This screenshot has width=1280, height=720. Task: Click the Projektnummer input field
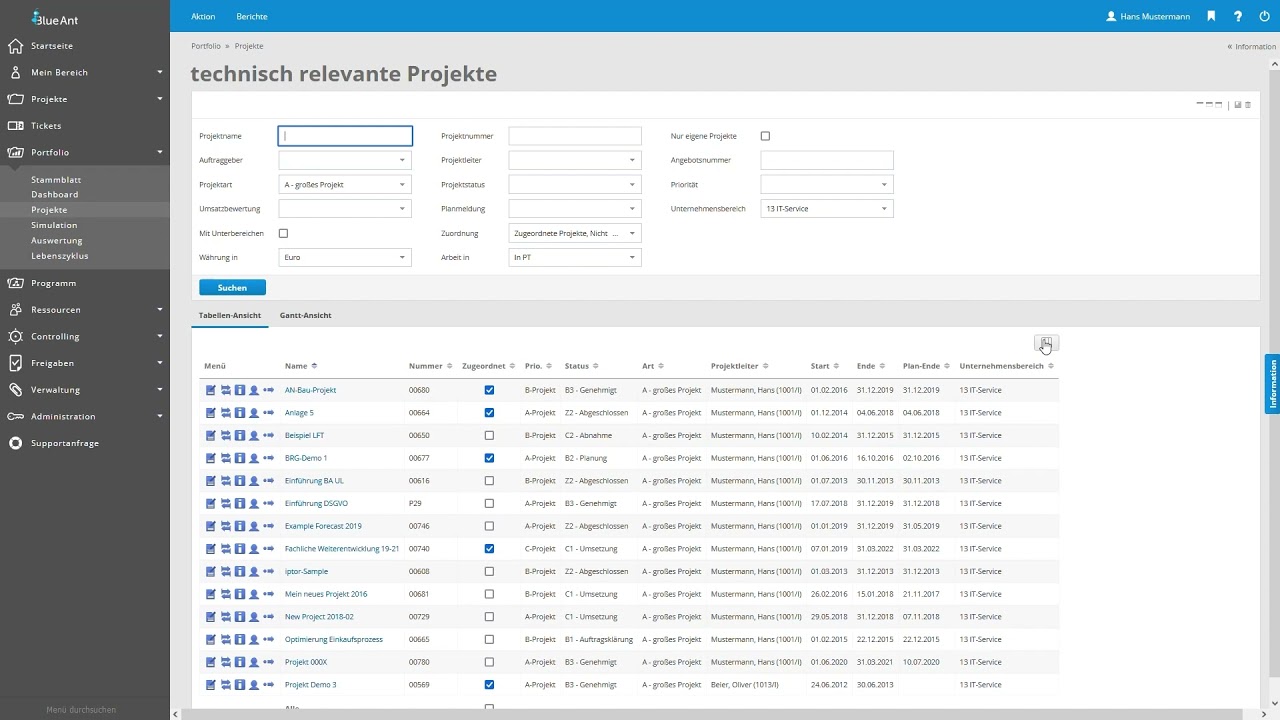pos(575,136)
